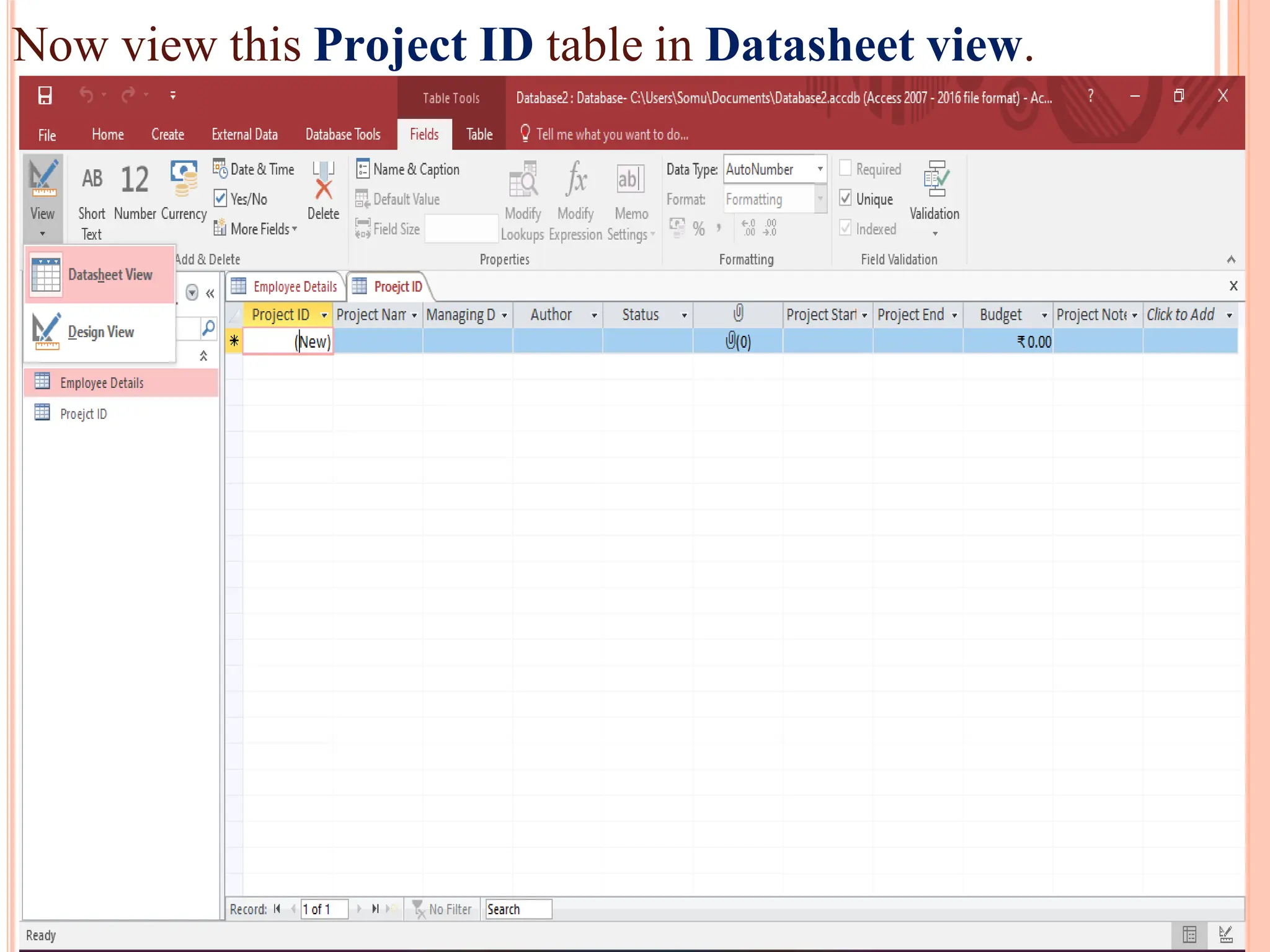This screenshot has width=1270, height=952.
Task: Toggle the Required checkbox
Action: tap(845, 168)
